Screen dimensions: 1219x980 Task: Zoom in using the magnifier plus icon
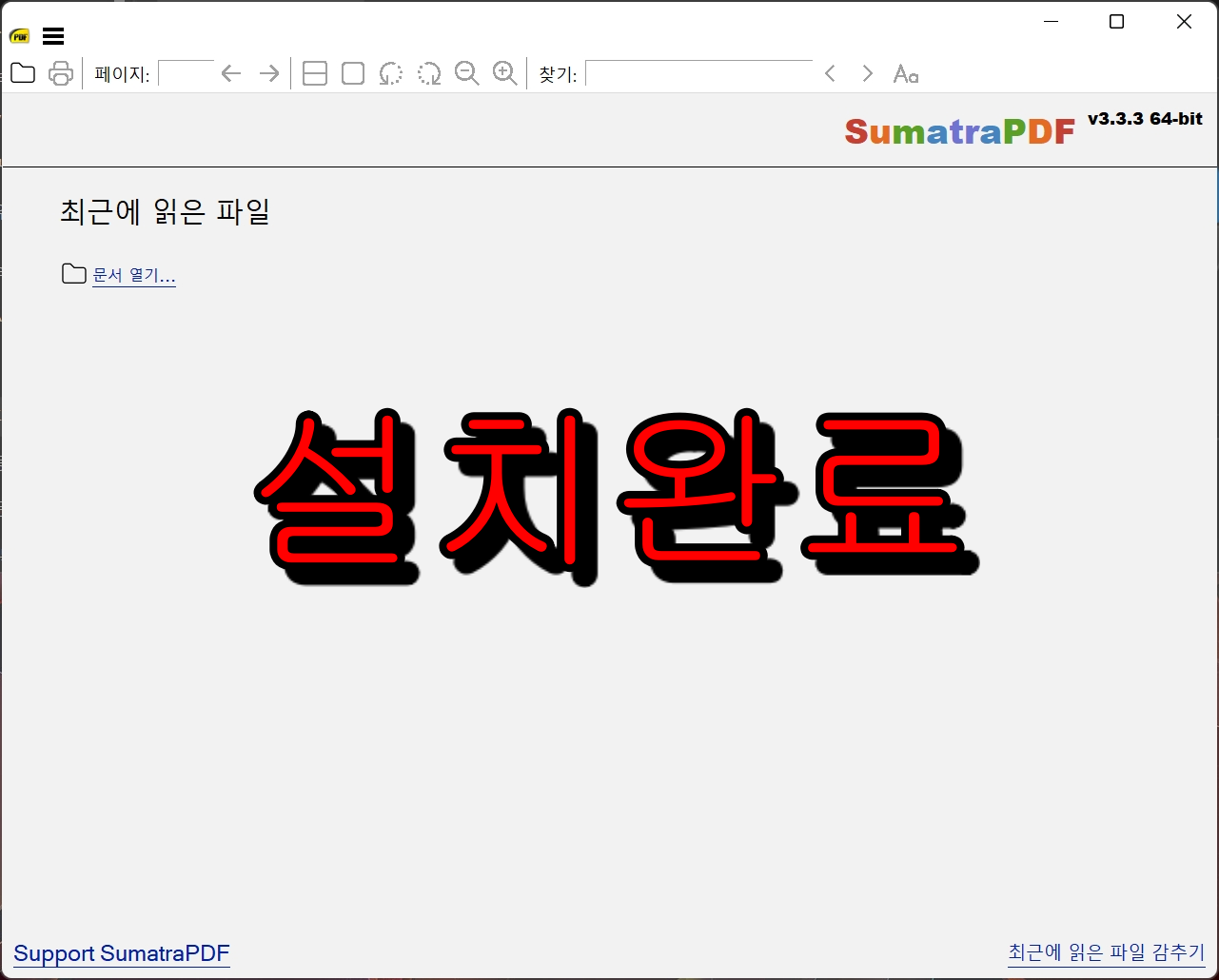[504, 73]
